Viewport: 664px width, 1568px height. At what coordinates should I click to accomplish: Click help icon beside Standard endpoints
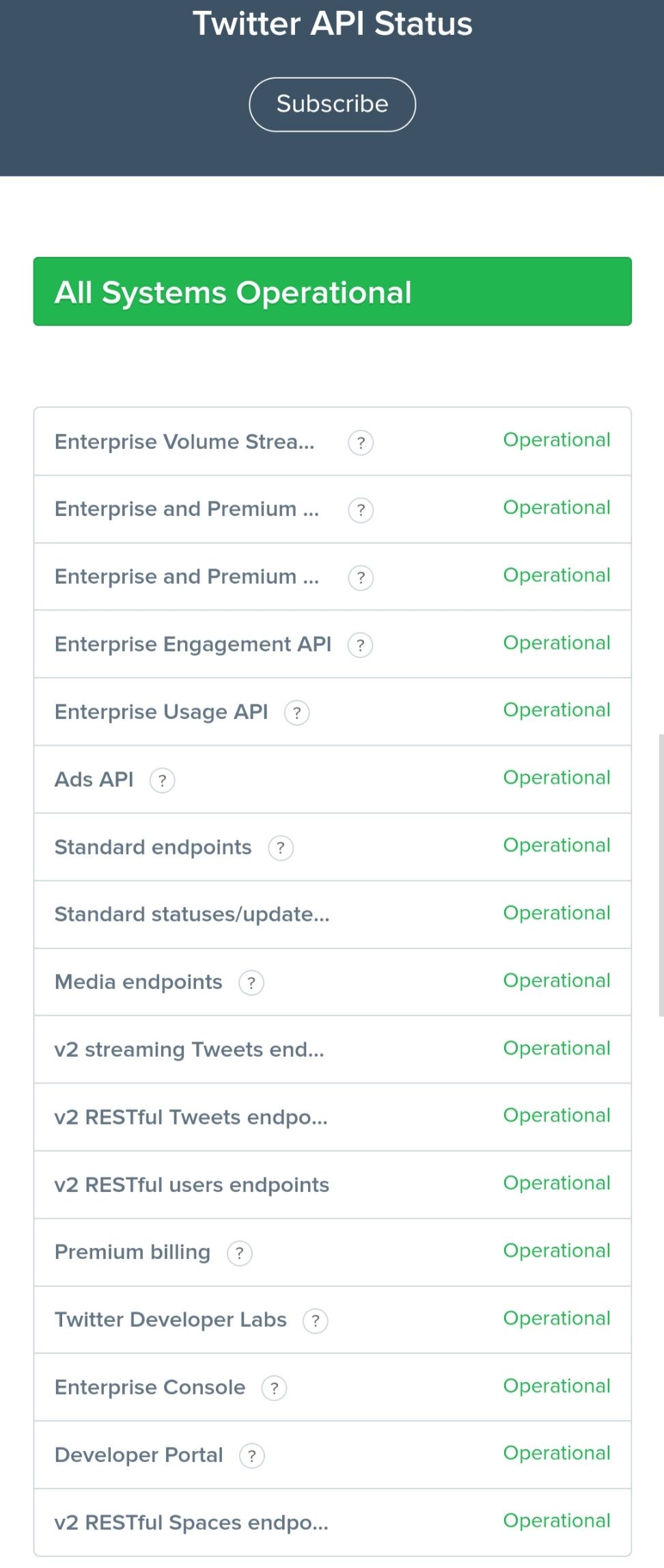point(280,848)
